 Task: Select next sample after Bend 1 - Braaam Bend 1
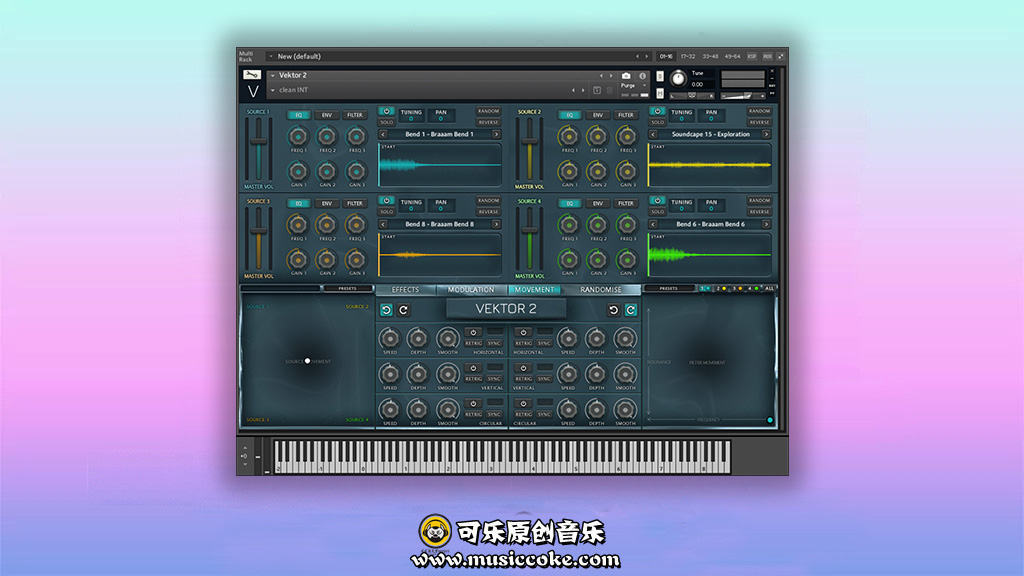tap(496, 135)
